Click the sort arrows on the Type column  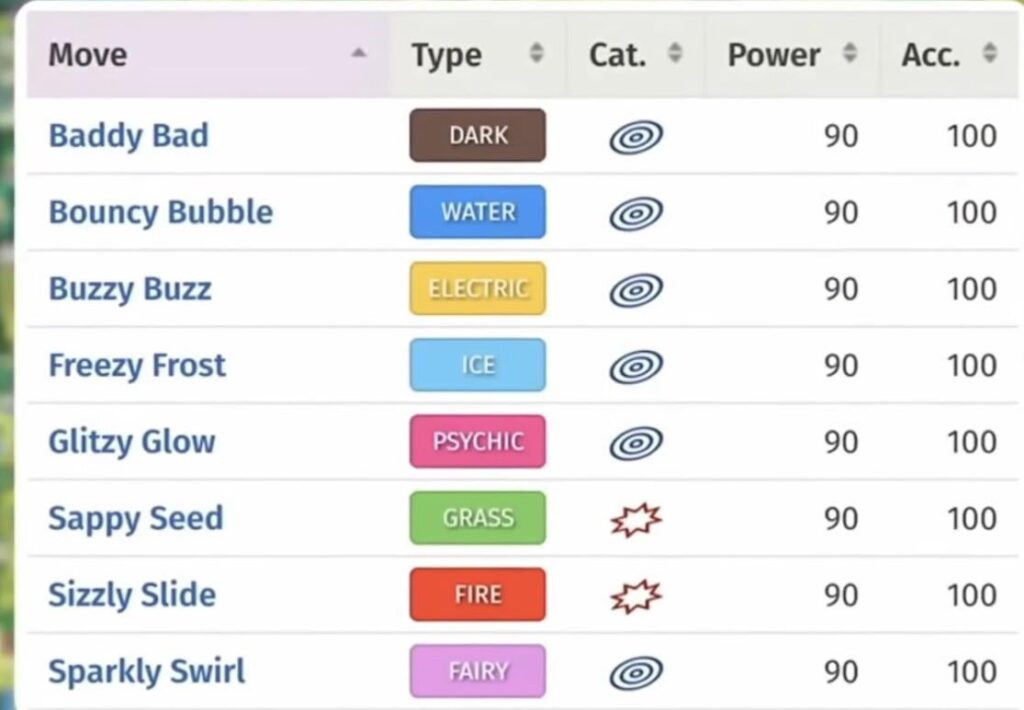click(537, 55)
